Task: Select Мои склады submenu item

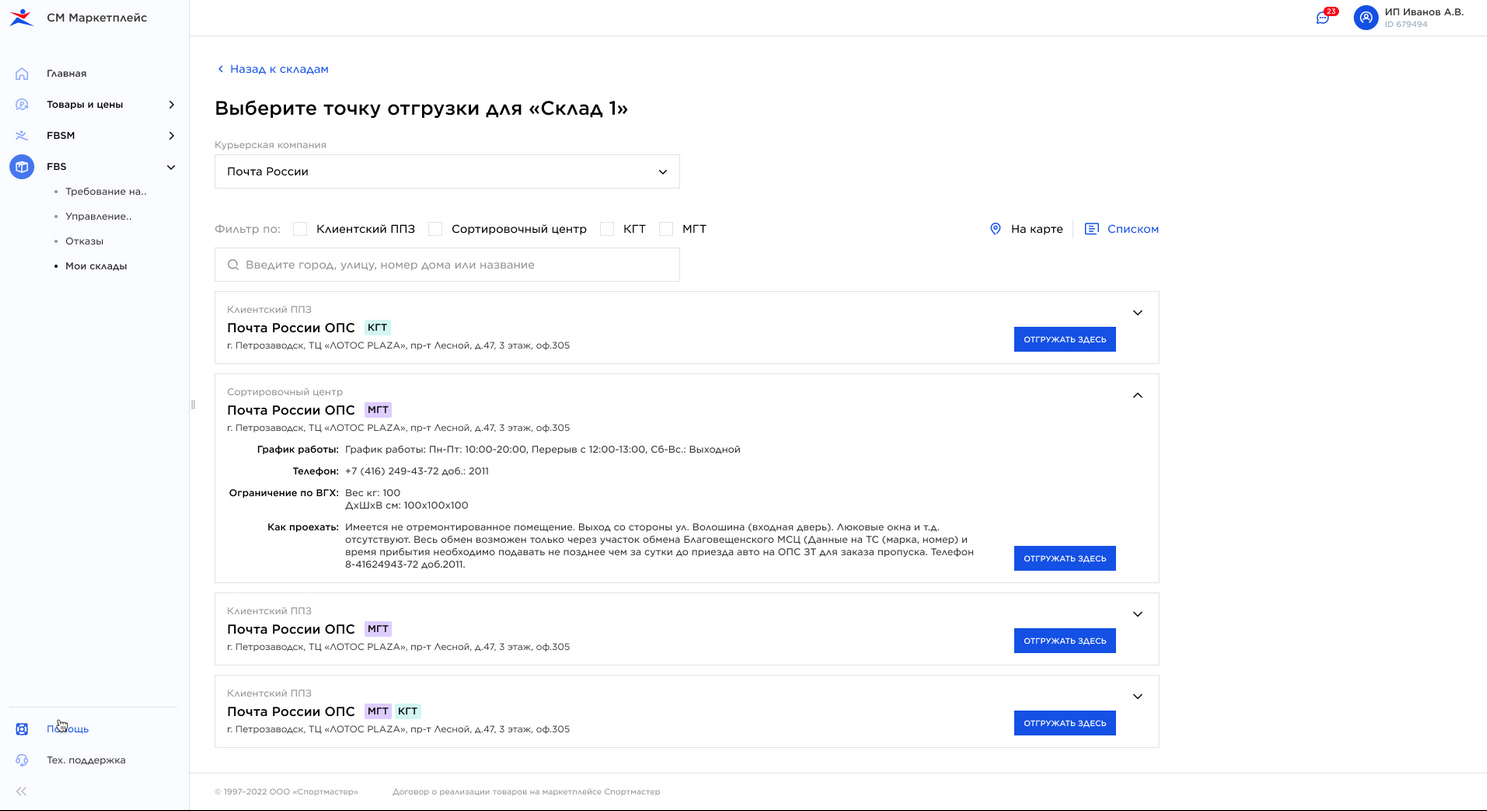Action: coord(96,266)
